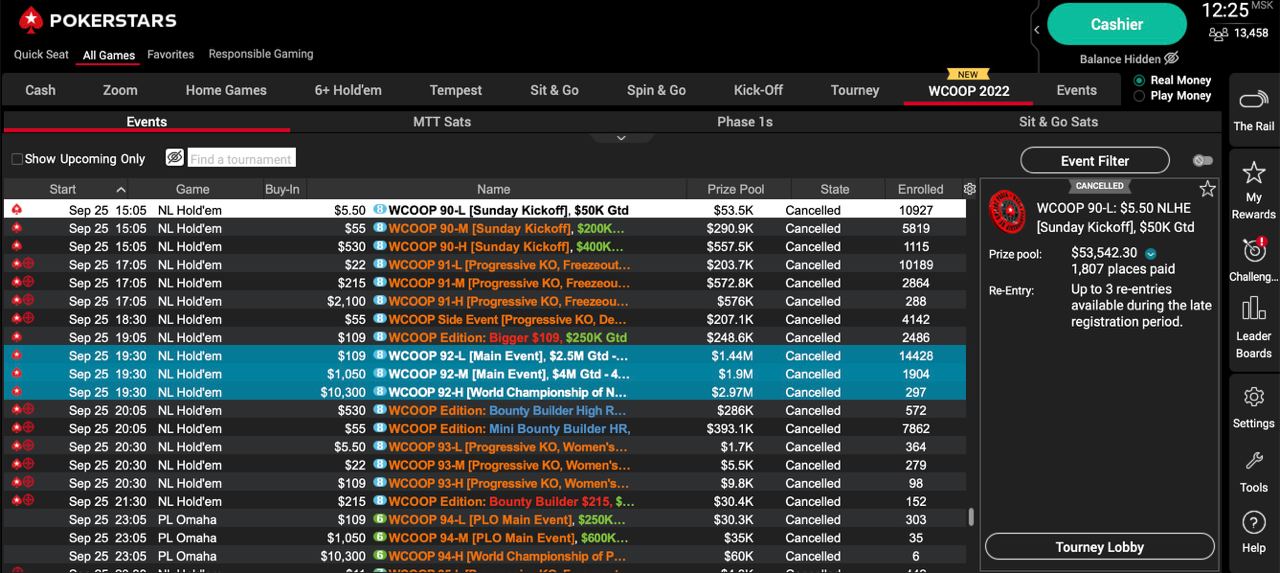Open the Kick-Off tab
This screenshot has height=573, width=1280.
click(758, 90)
